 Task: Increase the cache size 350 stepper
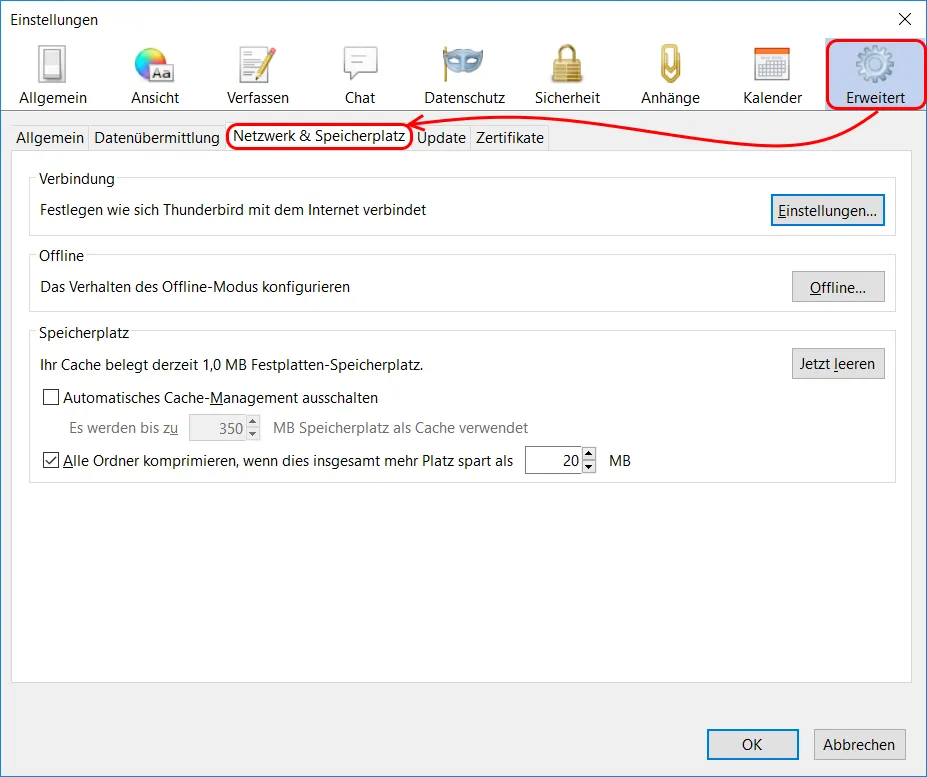[x=253, y=422]
